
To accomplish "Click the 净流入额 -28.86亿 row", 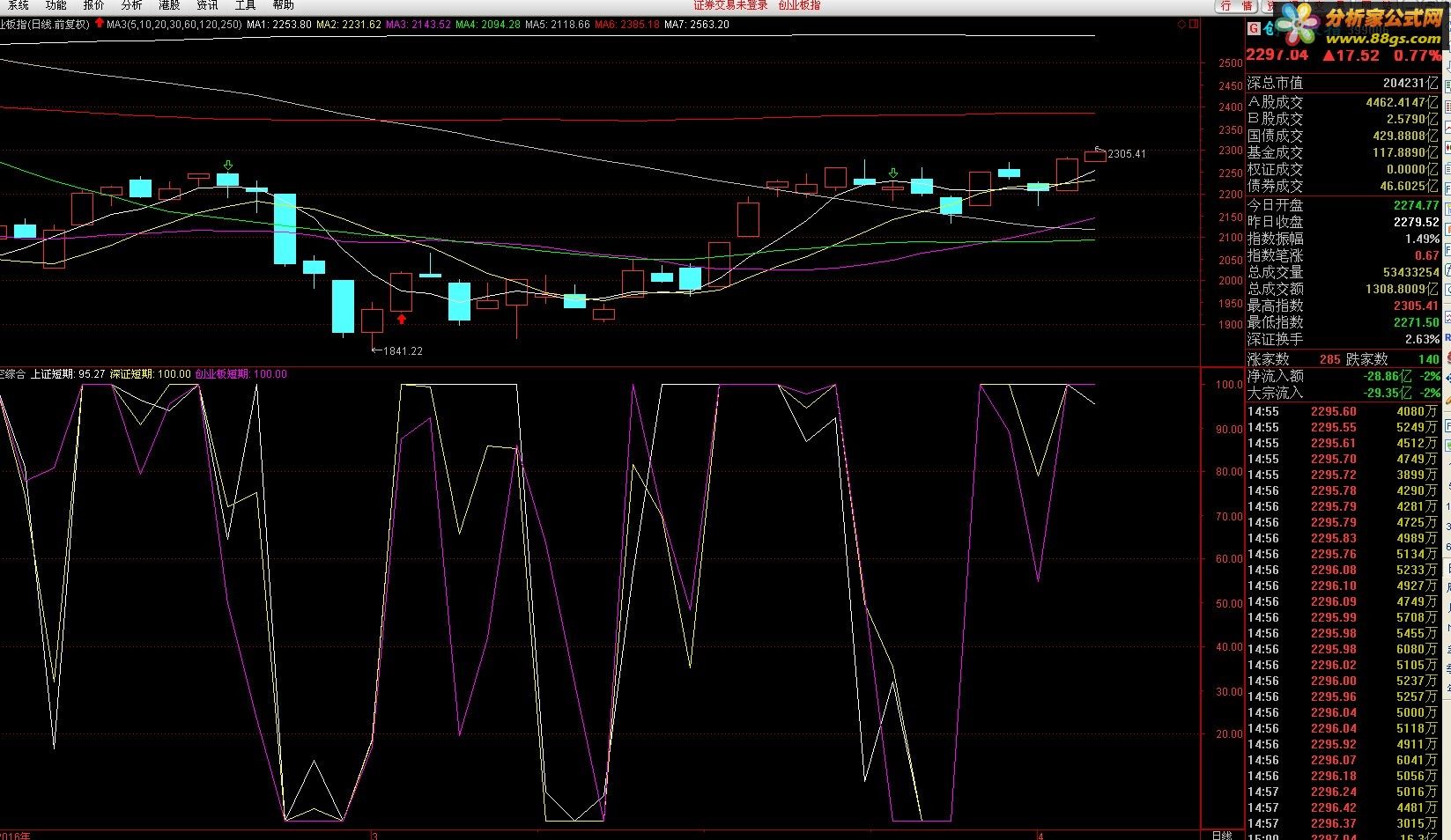I will click(x=1344, y=376).
